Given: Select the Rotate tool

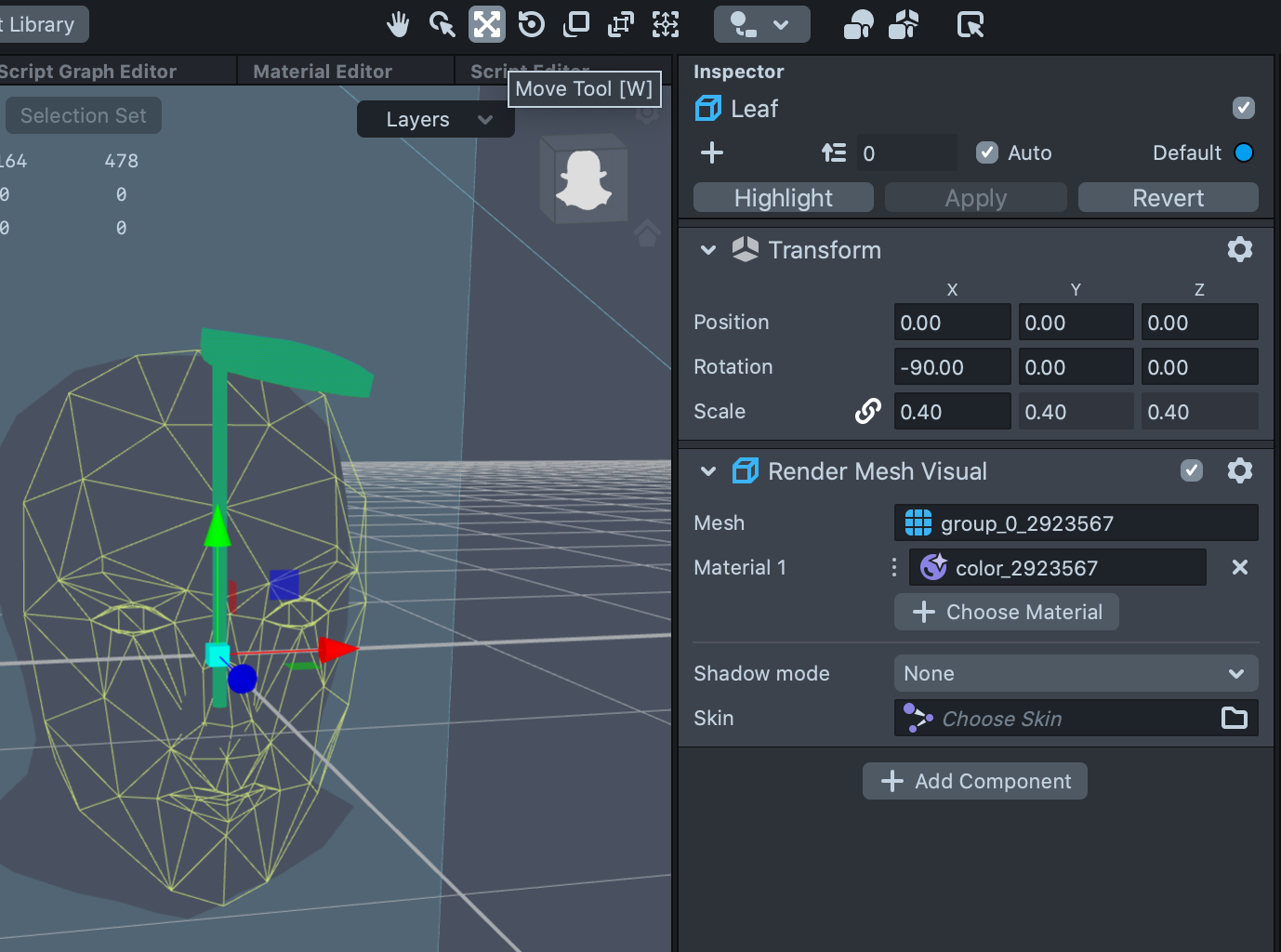Looking at the screenshot, I should point(531,25).
